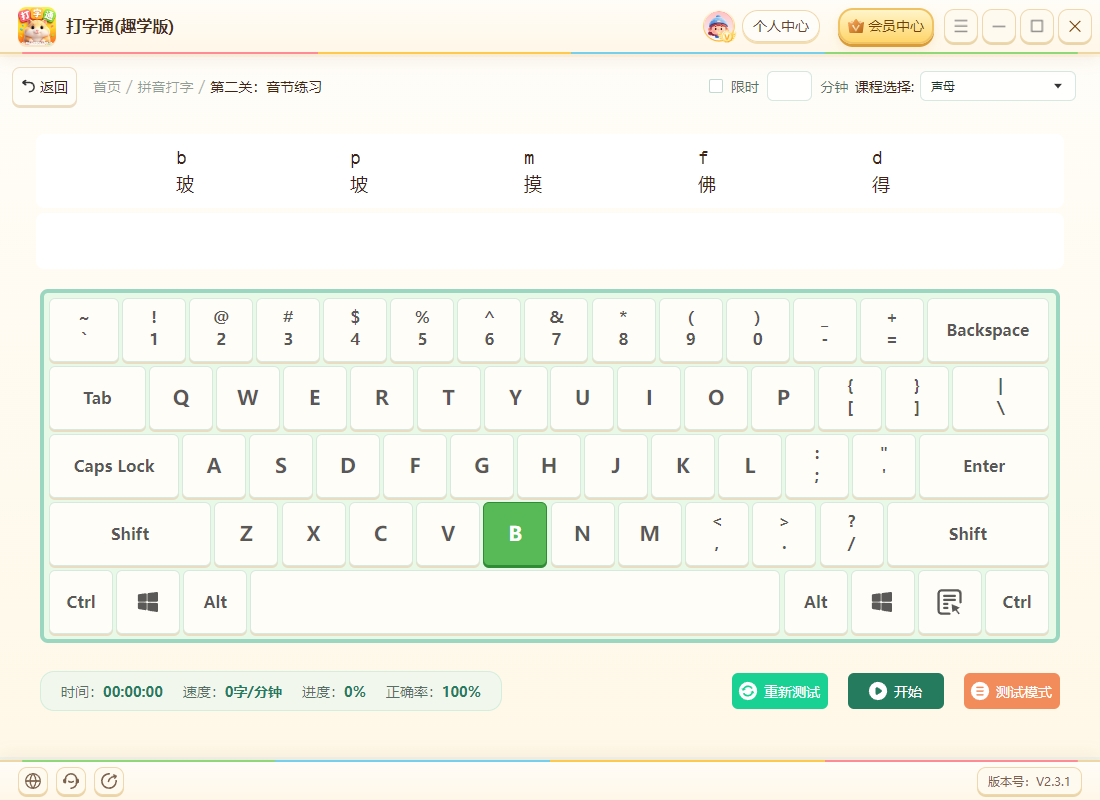Click the 版本号 V2.3.1 label
1100x800 pixels.
tap(1028, 781)
